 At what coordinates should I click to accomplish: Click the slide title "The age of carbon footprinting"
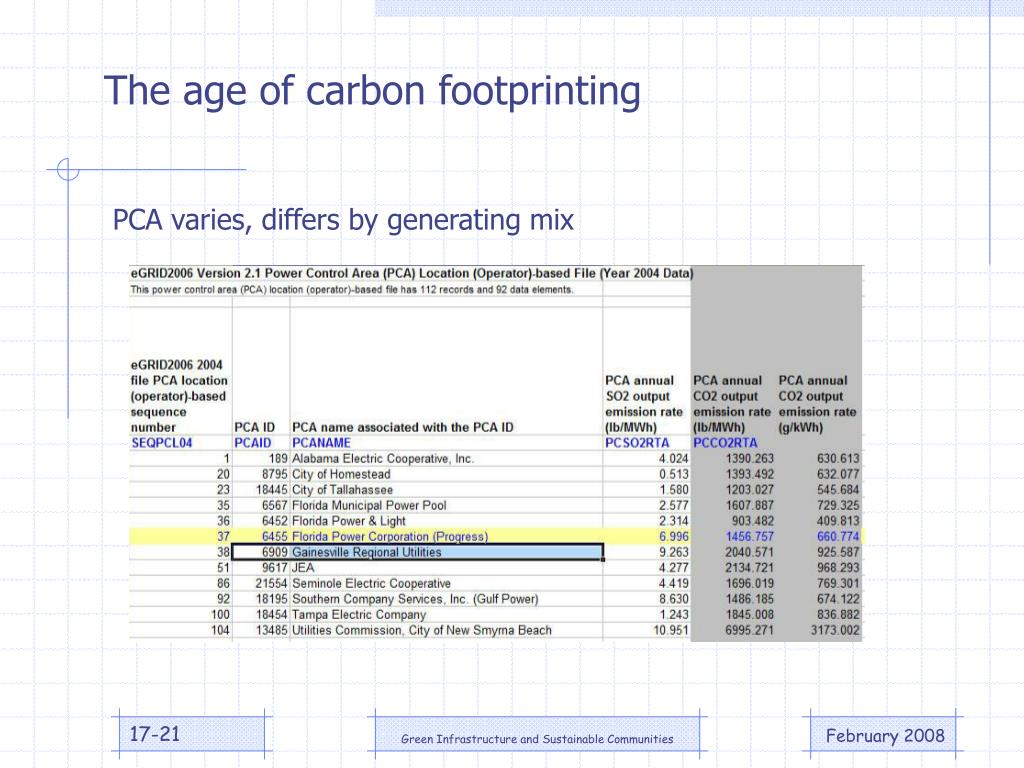pos(372,91)
